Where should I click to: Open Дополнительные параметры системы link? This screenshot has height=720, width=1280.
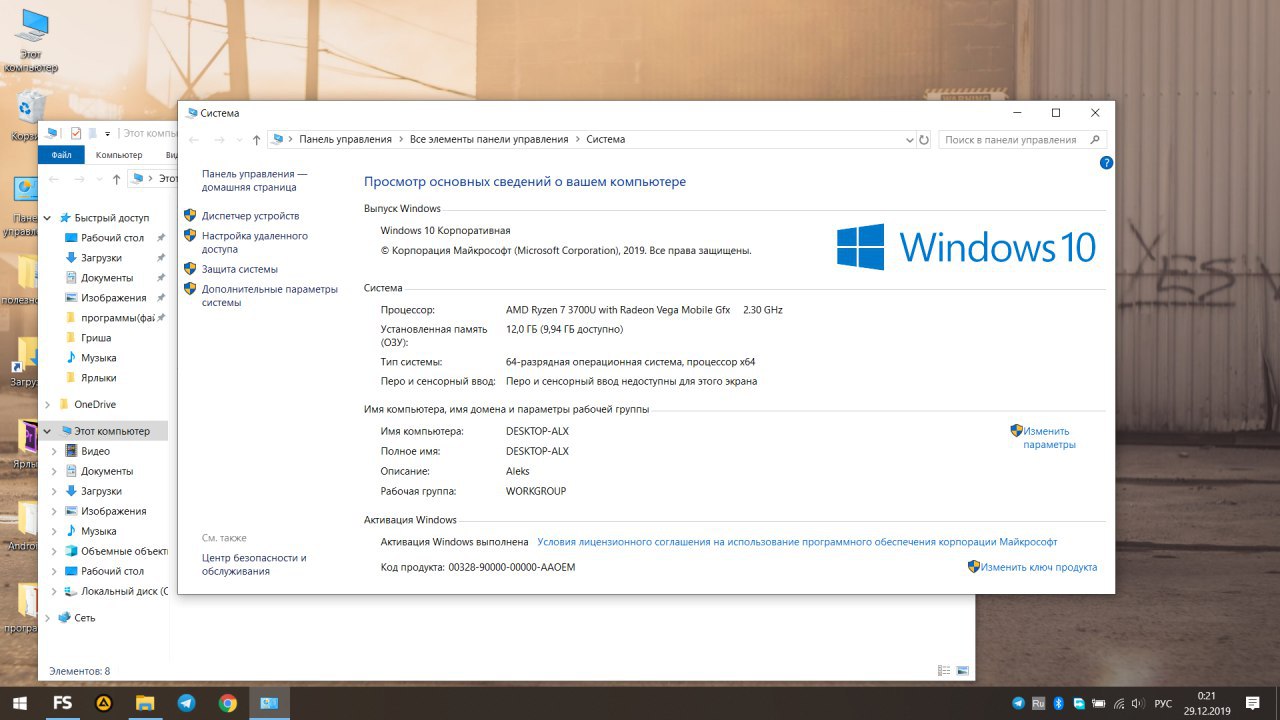270,296
